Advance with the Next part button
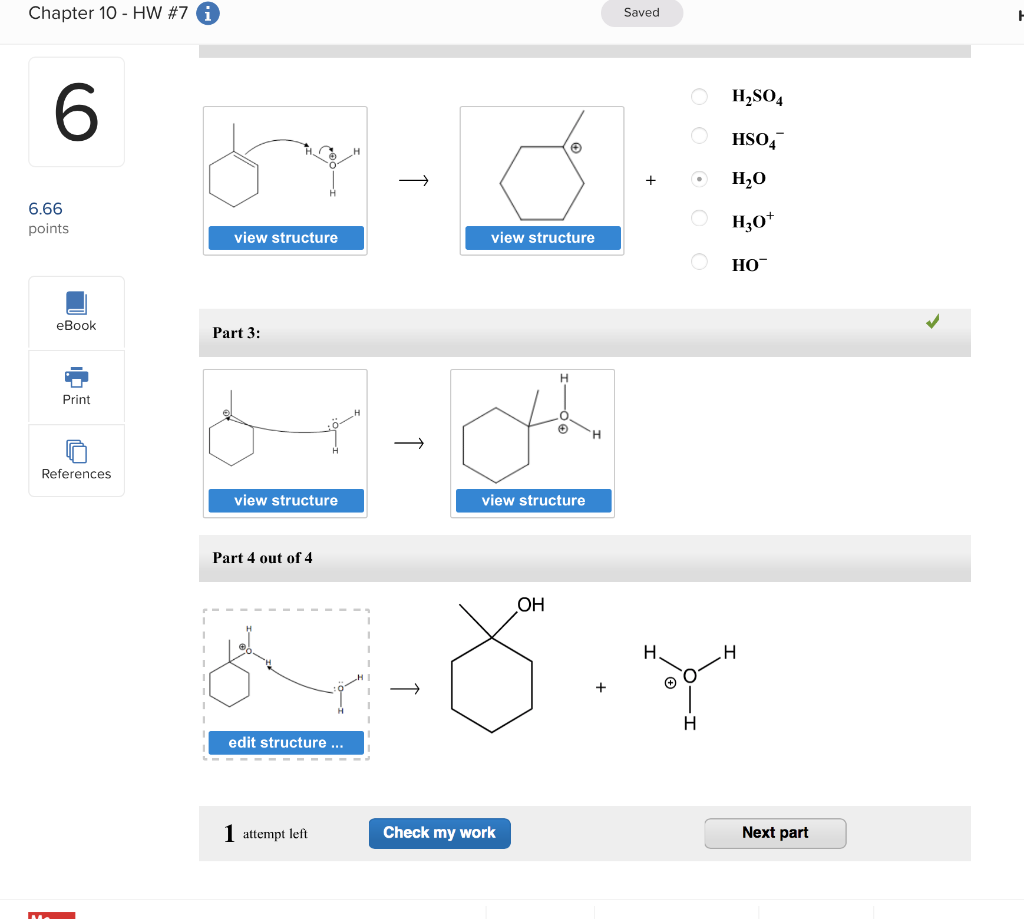Screen dimensions: 1024x919 [x=774, y=832]
